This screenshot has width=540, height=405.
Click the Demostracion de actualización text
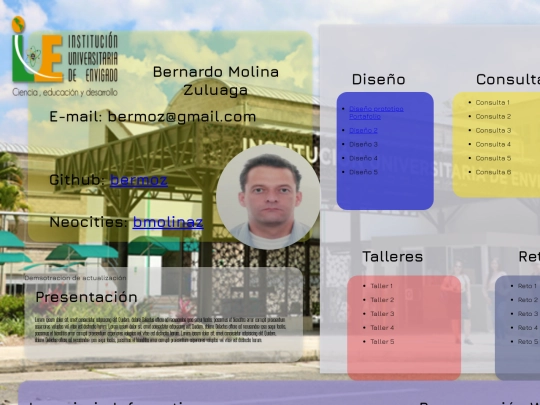click(75, 278)
